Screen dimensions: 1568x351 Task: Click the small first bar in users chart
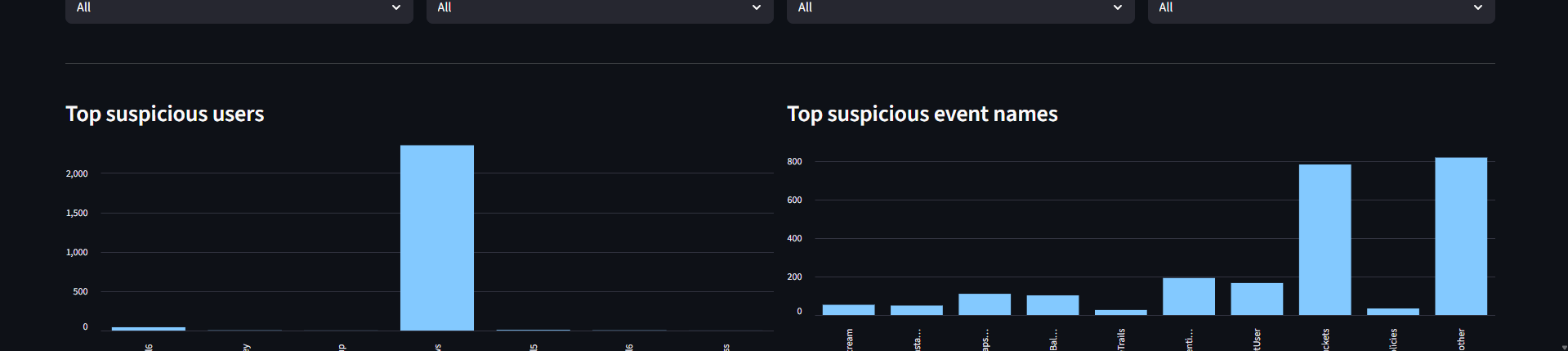click(x=148, y=328)
